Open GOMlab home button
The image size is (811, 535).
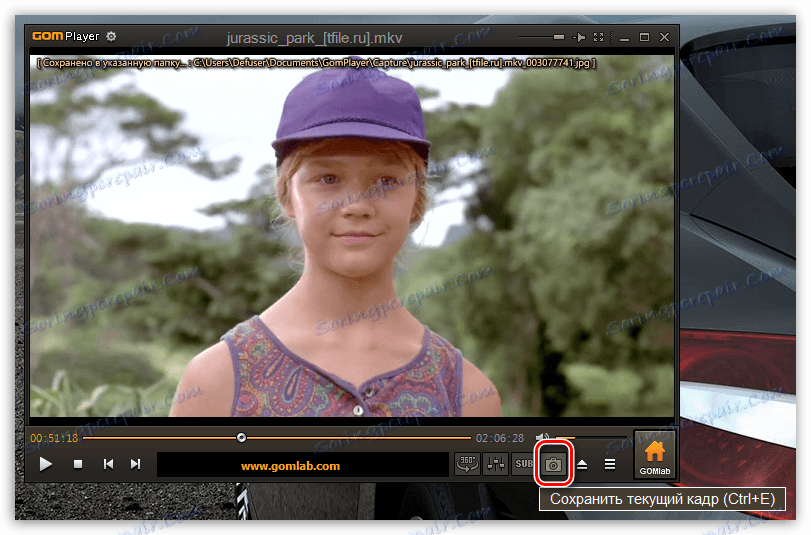pyautogui.click(x=654, y=455)
